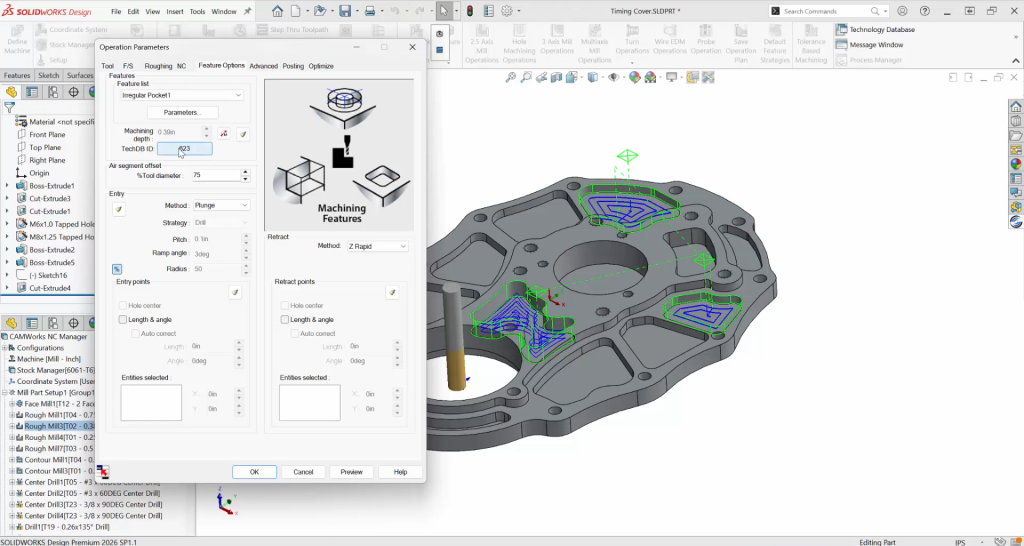Image resolution: width=1024 pixels, height=546 pixels.
Task: Open the Entry Method dropdown showing Plunge
Action: point(221,206)
